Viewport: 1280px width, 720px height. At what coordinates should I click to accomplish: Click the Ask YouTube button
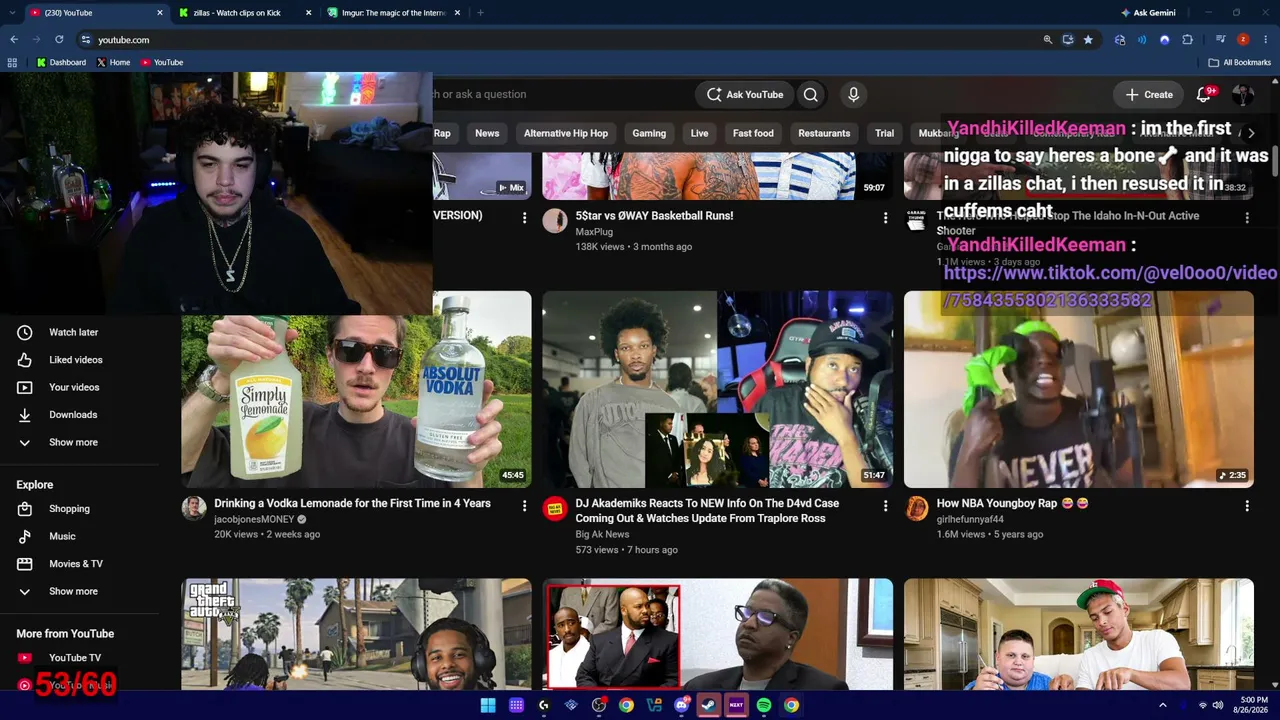tap(745, 94)
